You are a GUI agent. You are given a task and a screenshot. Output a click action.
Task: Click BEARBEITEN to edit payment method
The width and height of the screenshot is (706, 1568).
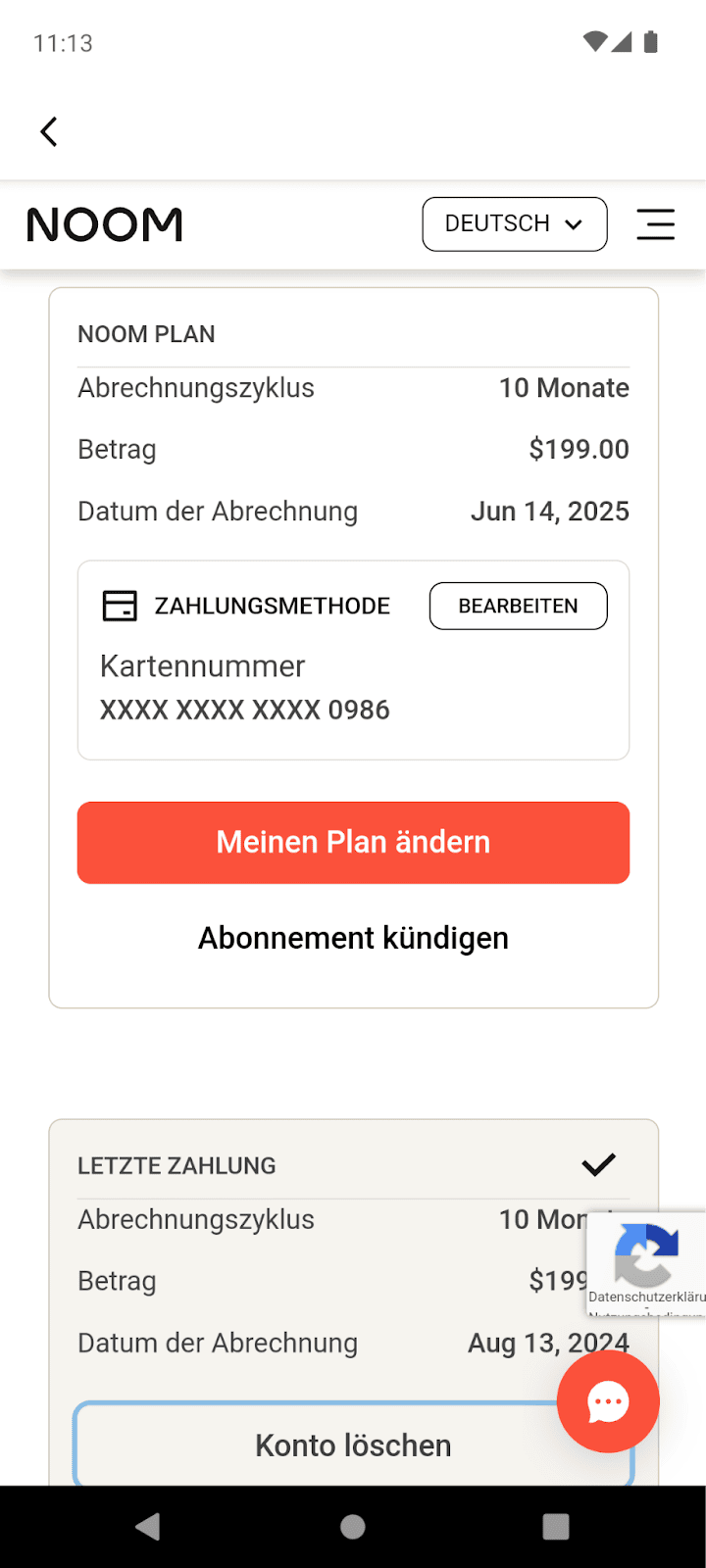point(518,606)
